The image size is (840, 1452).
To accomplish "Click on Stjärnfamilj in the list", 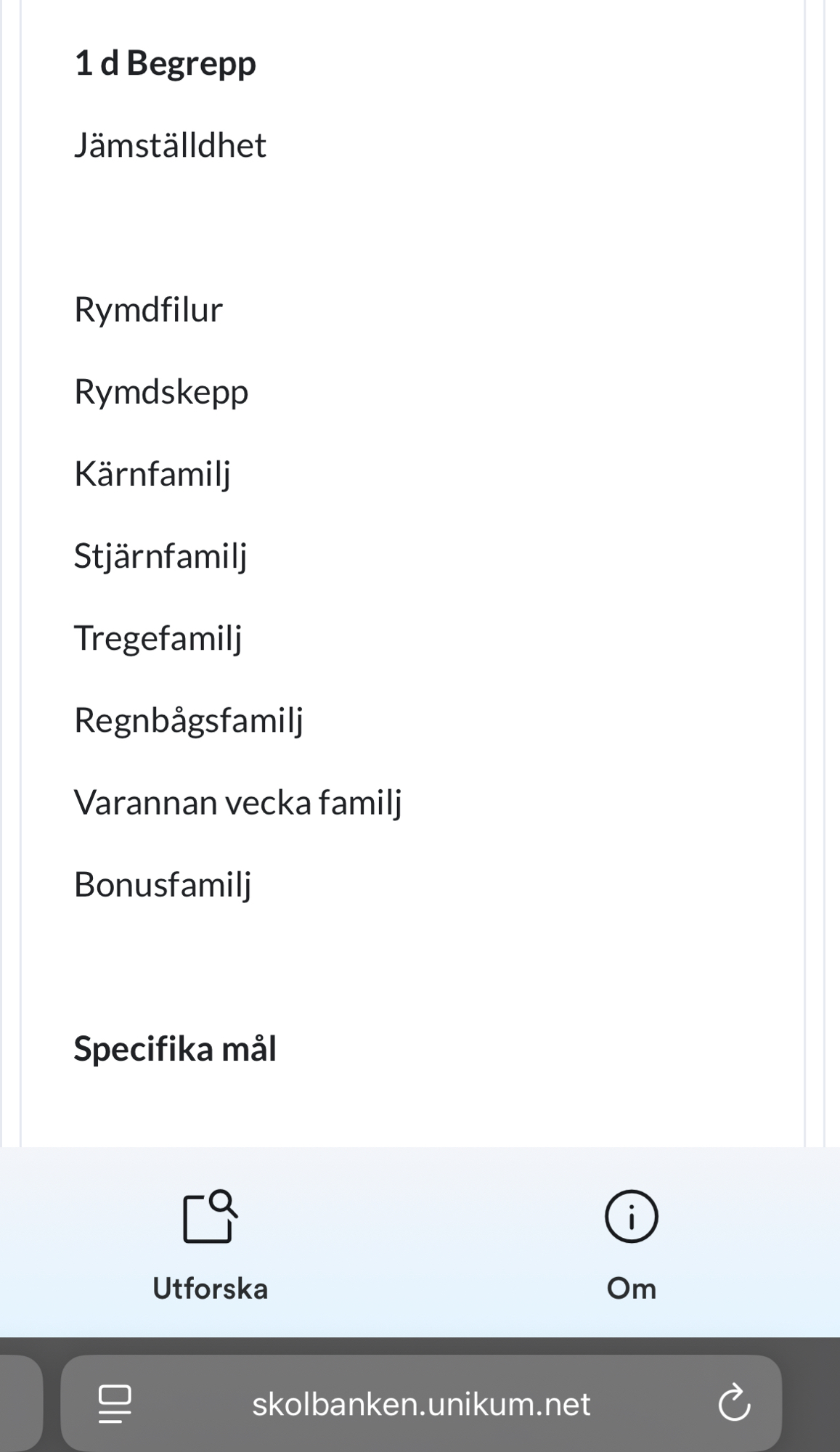I will pyautogui.click(x=160, y=556).
